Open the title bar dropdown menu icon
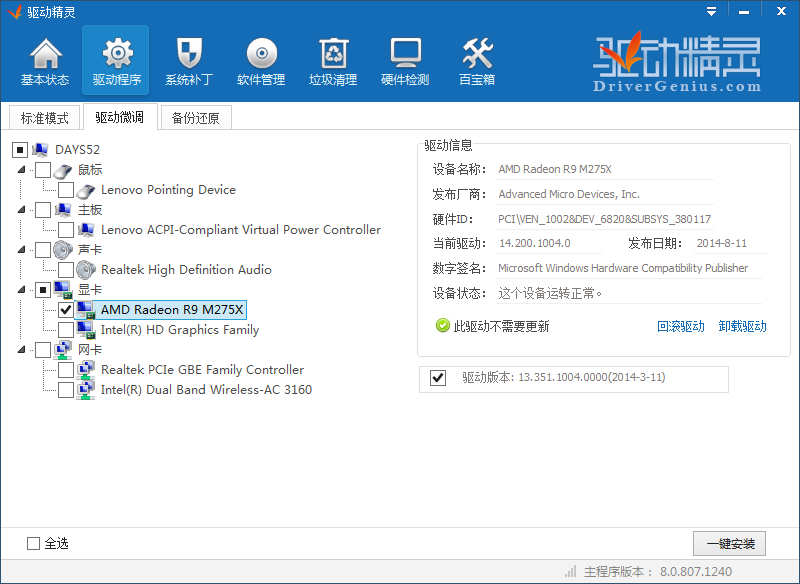The height and width of the screenshot is (584, 800). click(x=711, y=11)
